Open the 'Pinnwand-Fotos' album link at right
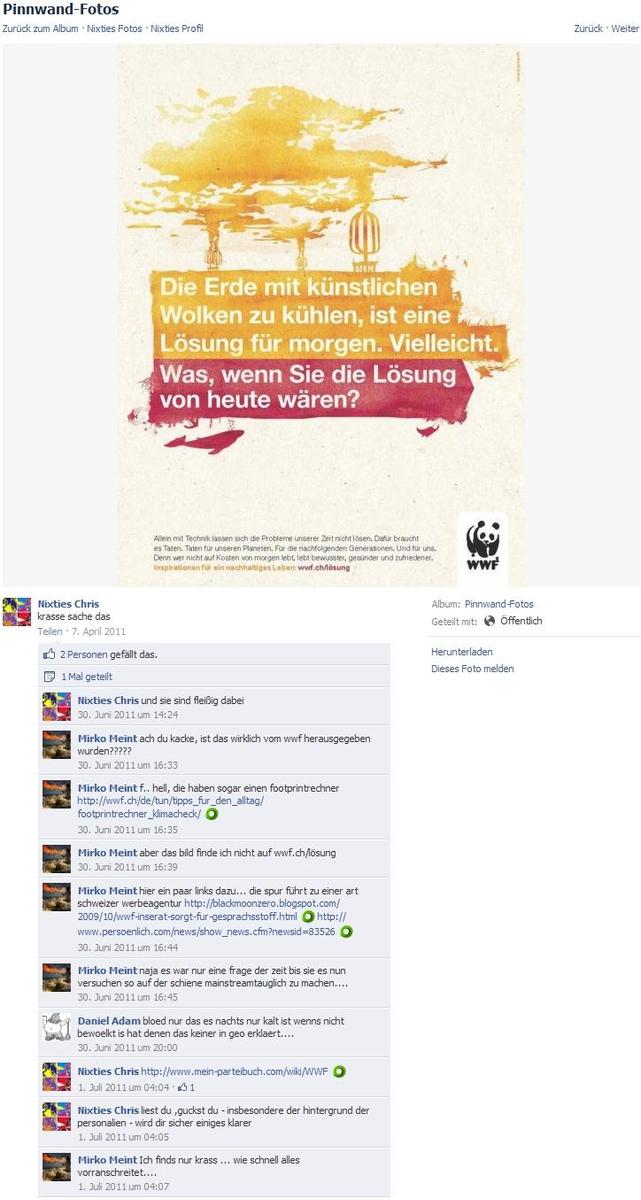Viewport: 641px width, 1200px height. 499,604
